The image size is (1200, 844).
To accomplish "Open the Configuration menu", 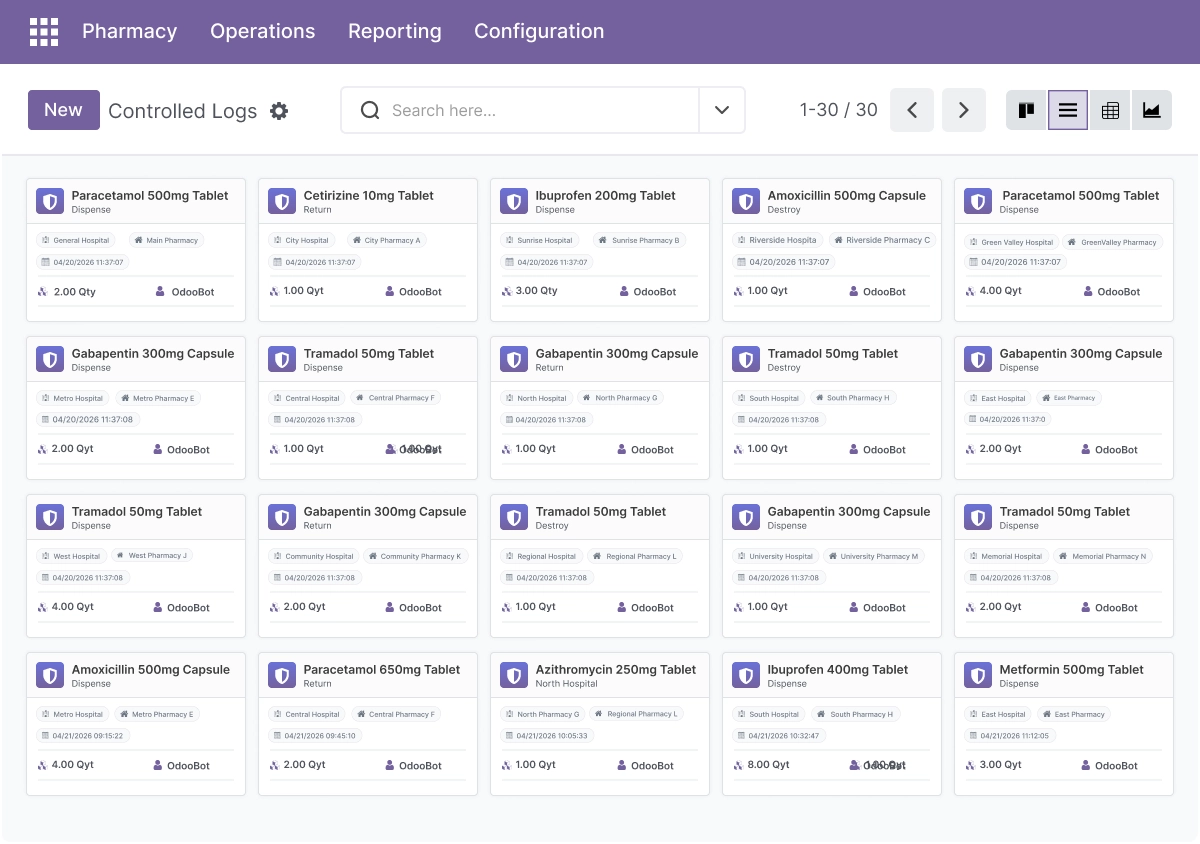I will (539, 31).
